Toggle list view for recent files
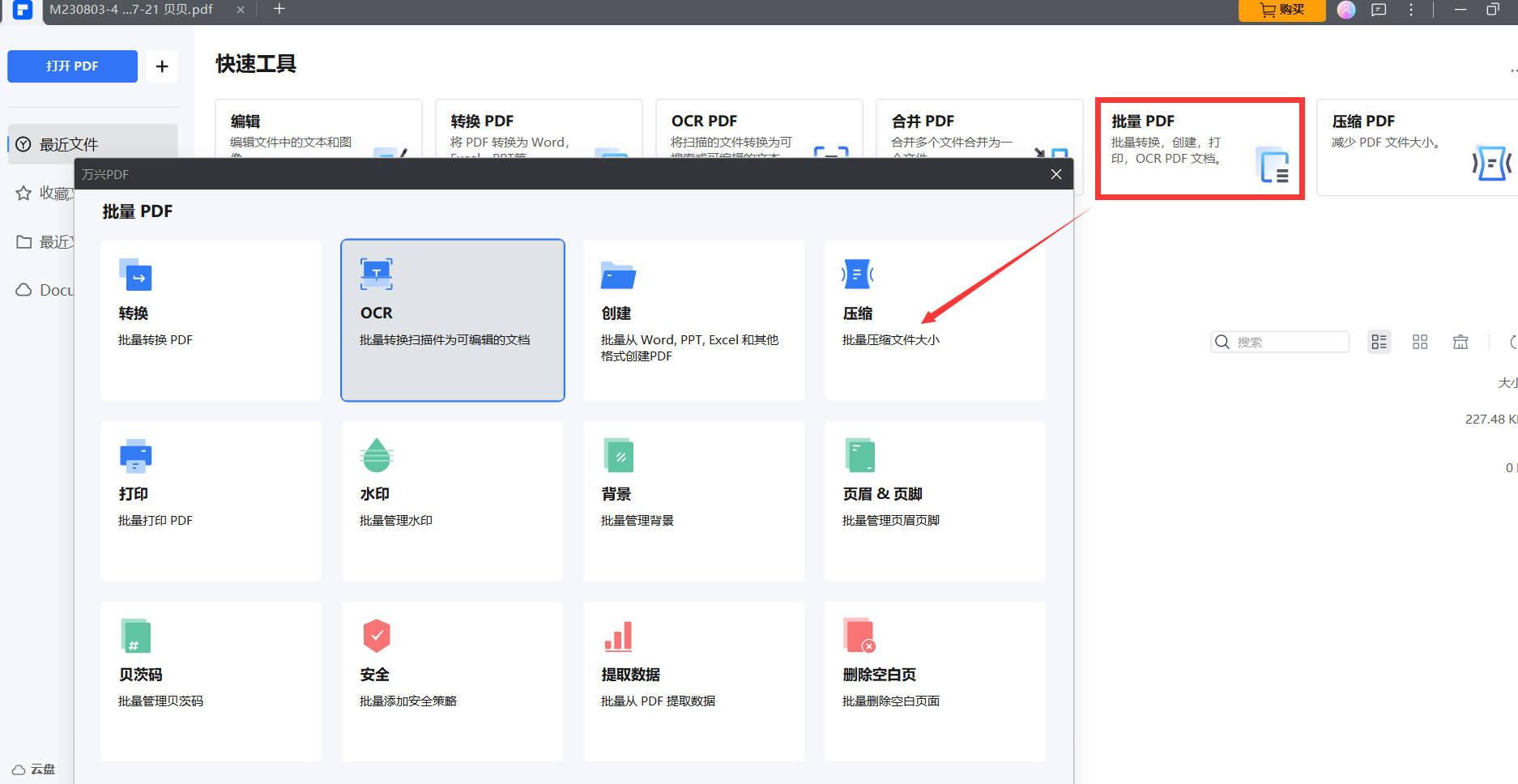This screenshot has height=784, width=1518. pos(1379,342)
